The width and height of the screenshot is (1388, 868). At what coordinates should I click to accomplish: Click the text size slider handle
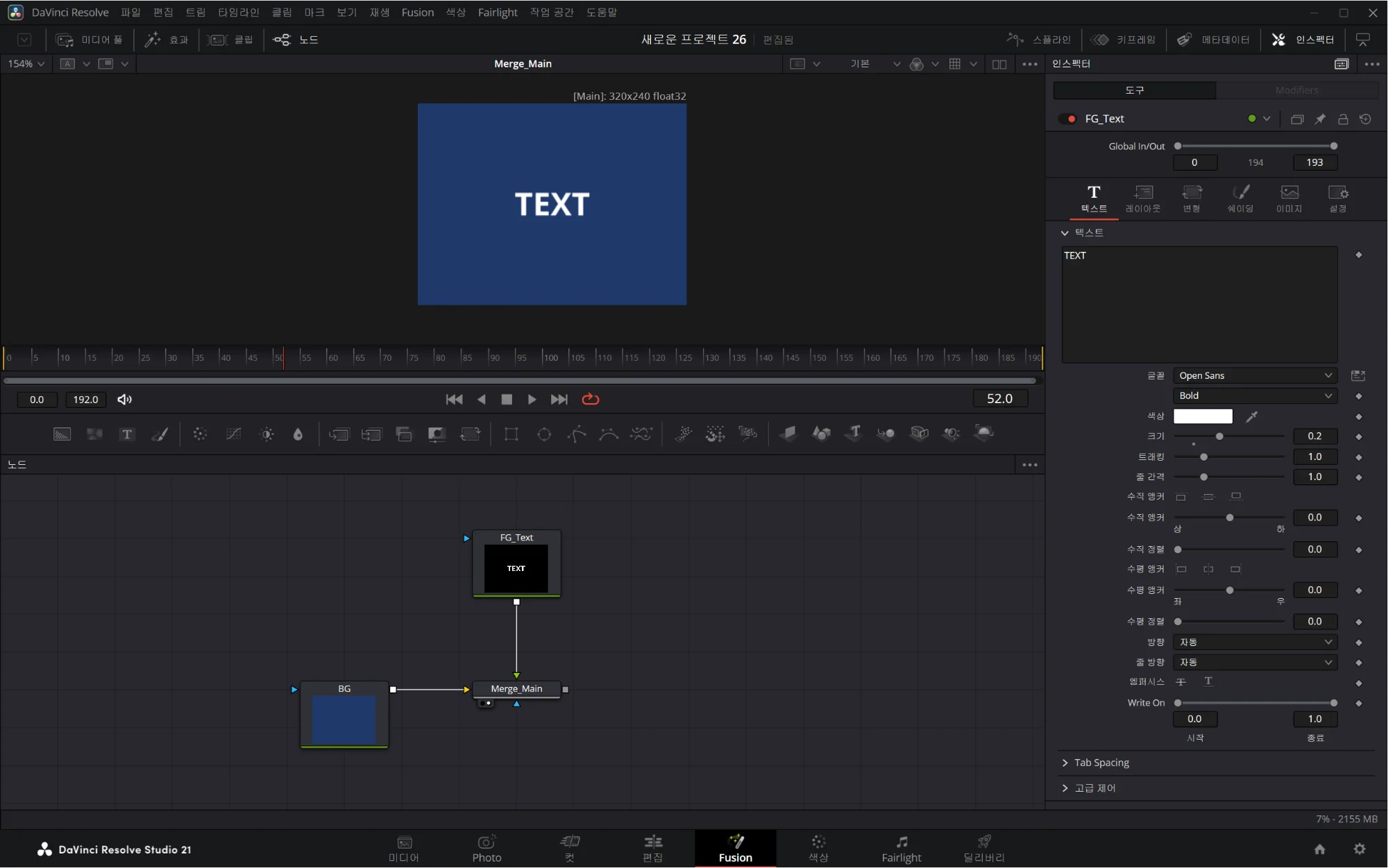click(1219, 436)
